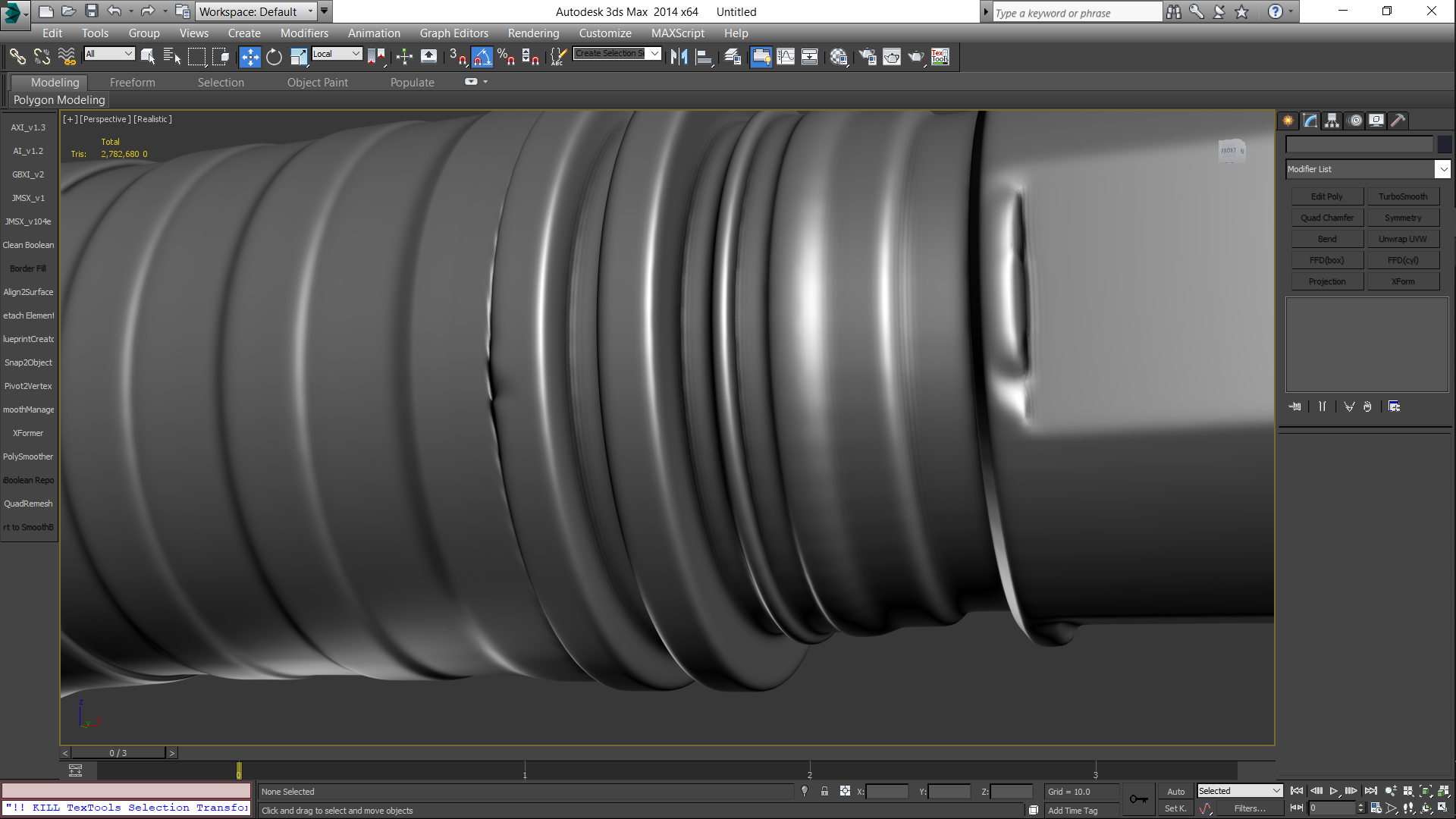Open the MAXScript menu

677,33
